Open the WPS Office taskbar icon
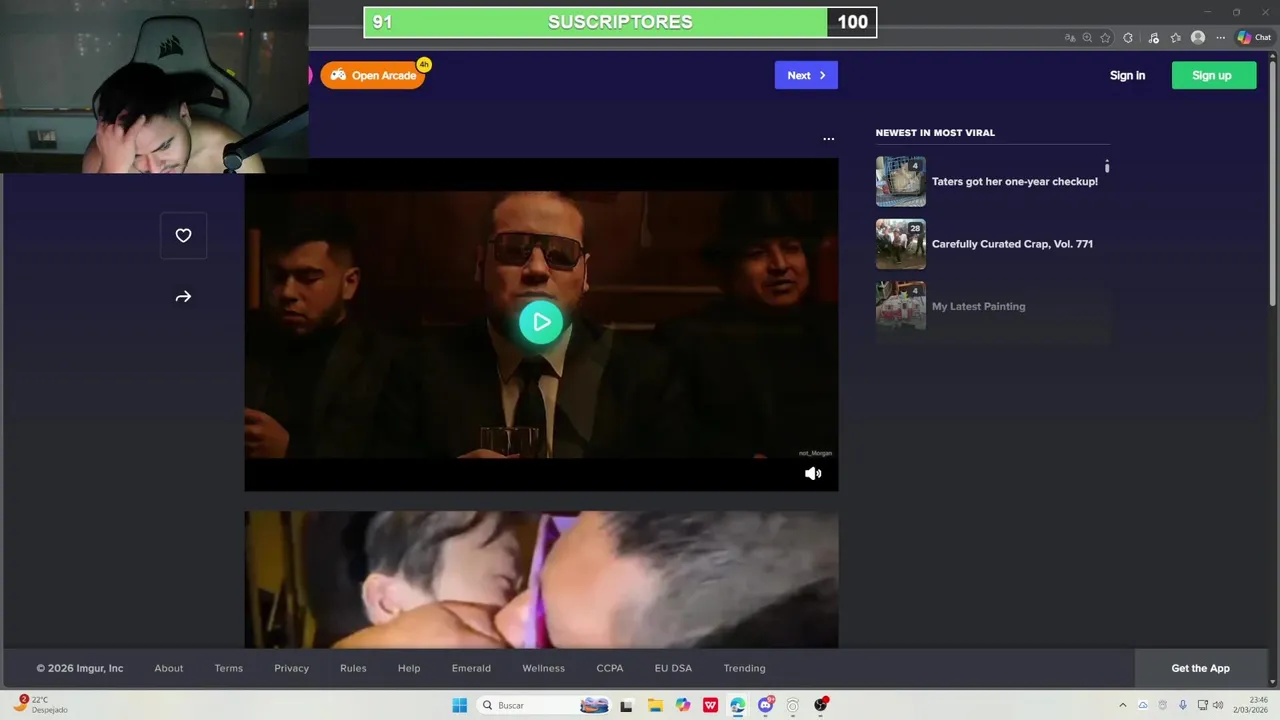The width and height of the screenshot is (1280, 720). point(710,705)
